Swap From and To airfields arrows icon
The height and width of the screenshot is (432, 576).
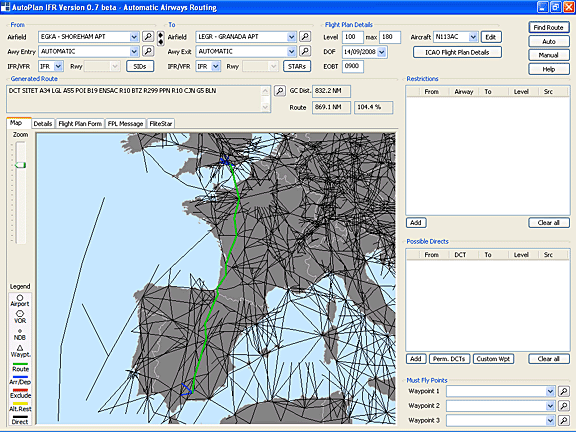pyautogui.click(x=161, y=39)
